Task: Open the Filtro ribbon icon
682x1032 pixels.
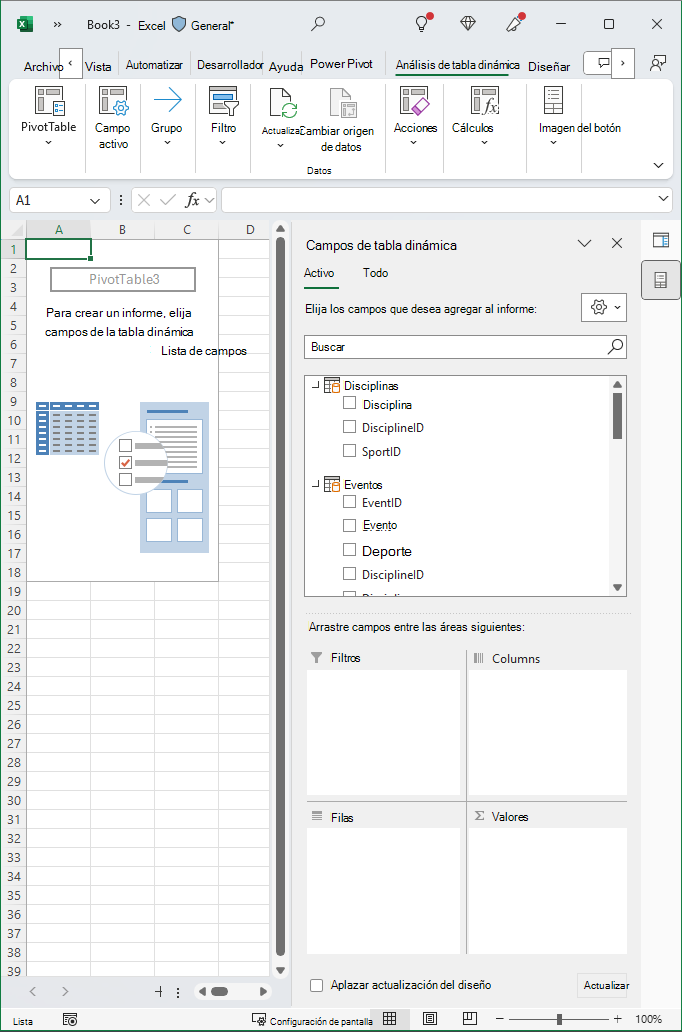Action: click(x=223, y=102)
